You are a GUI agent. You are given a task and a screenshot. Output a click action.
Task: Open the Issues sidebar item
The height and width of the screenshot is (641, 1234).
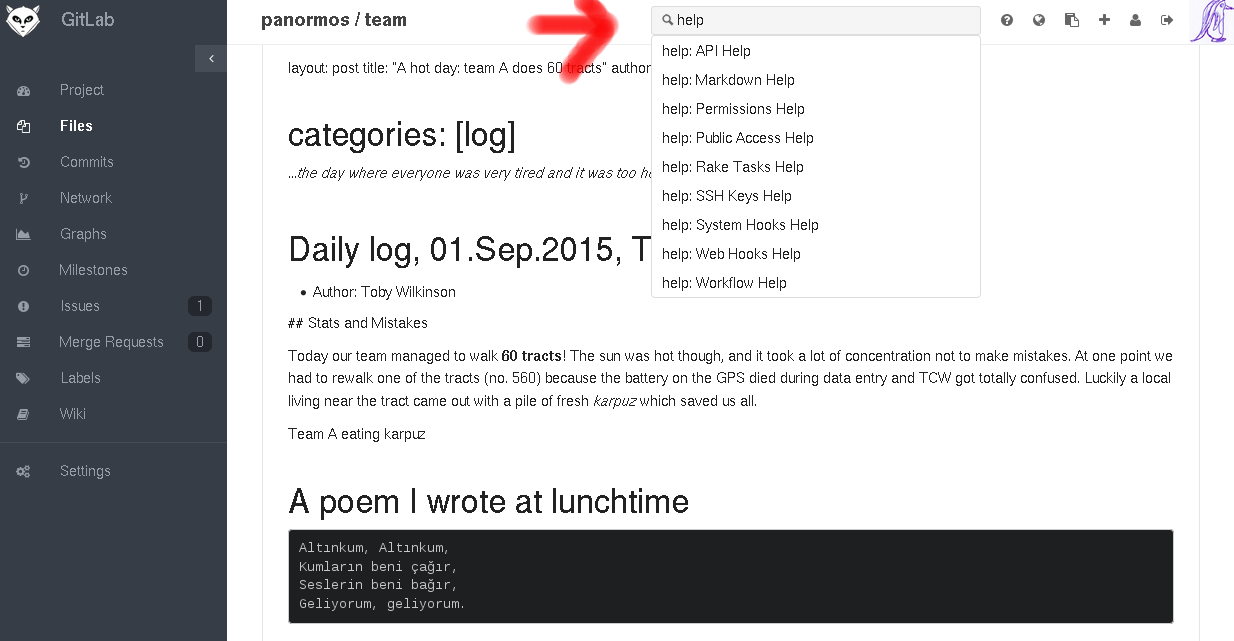pos(79,306)
